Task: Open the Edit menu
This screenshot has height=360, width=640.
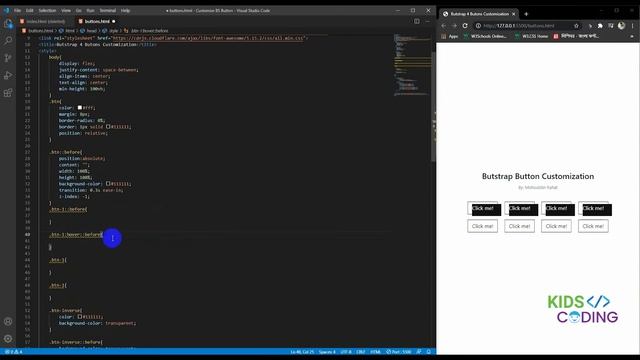Action: coord(30,11)
